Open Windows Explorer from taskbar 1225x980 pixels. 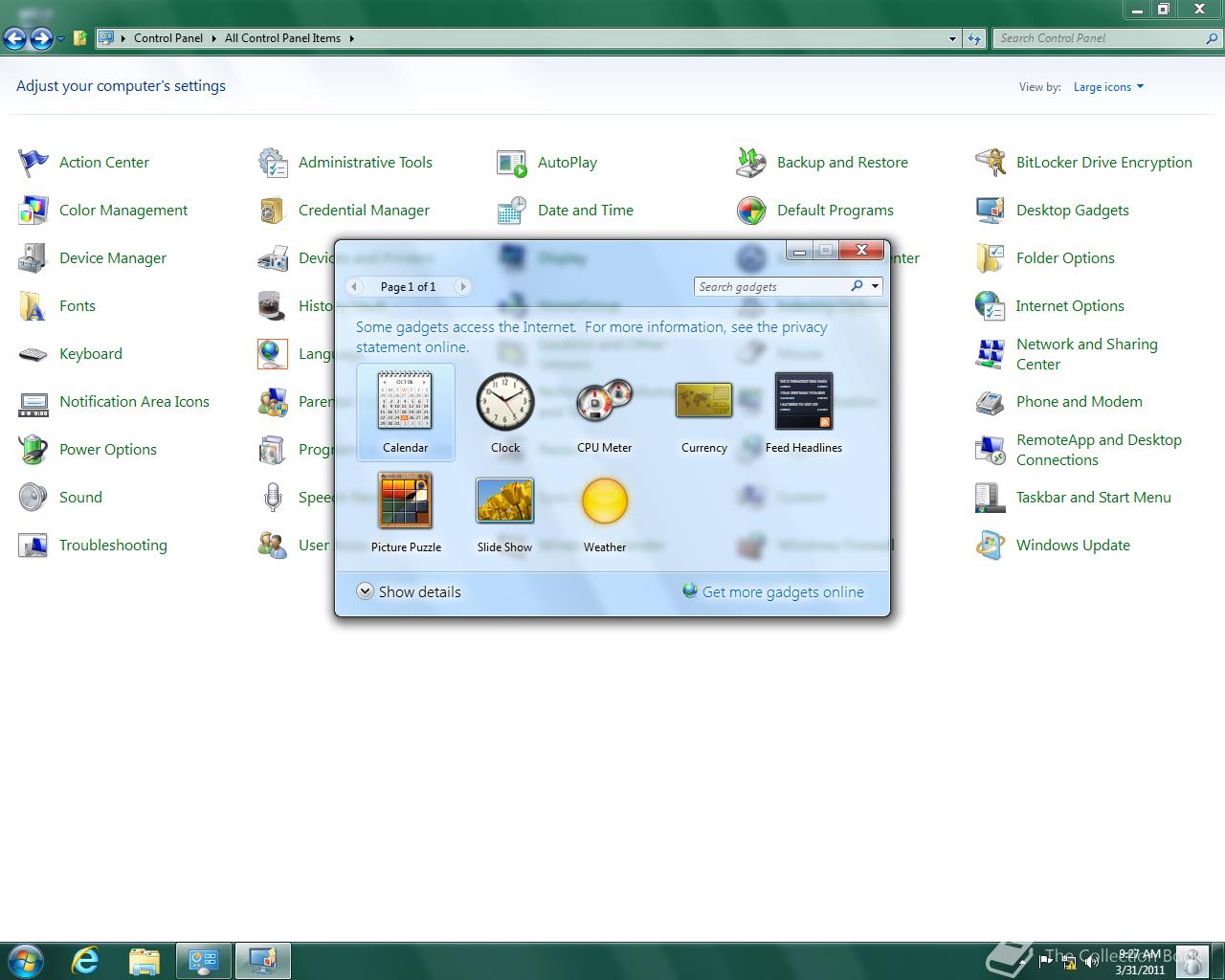tap(145, 960)
